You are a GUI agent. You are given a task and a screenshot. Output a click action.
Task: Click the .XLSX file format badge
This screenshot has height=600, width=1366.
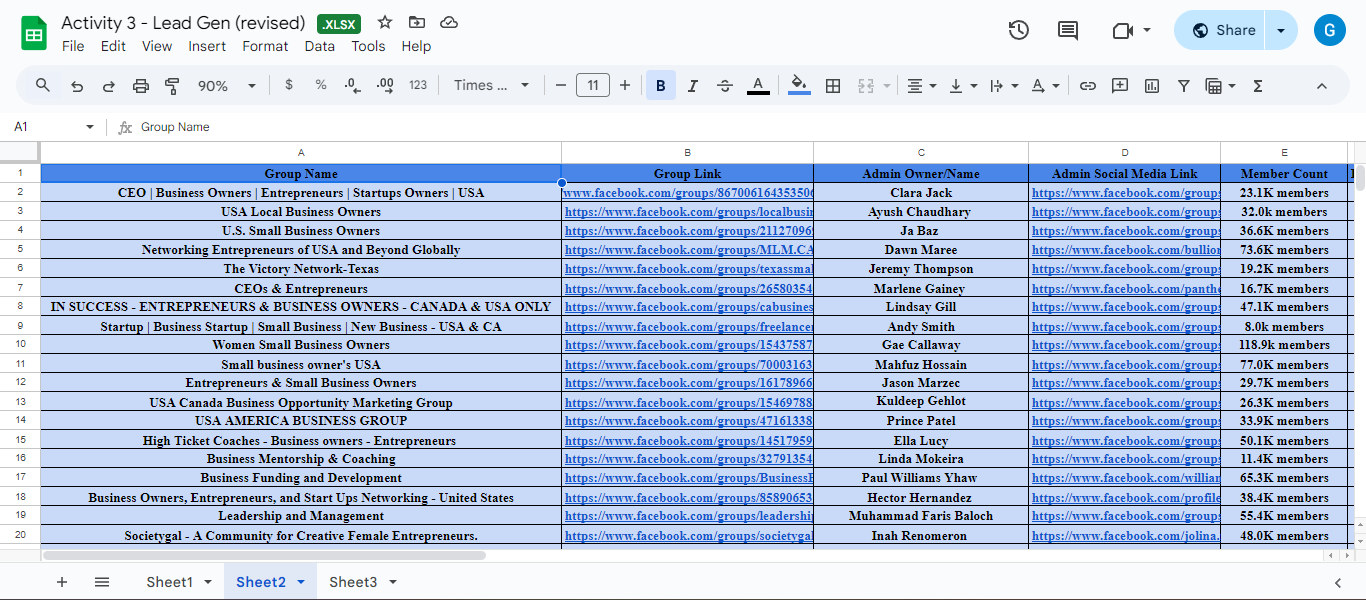pyautogui.click(x=339, y=24)
